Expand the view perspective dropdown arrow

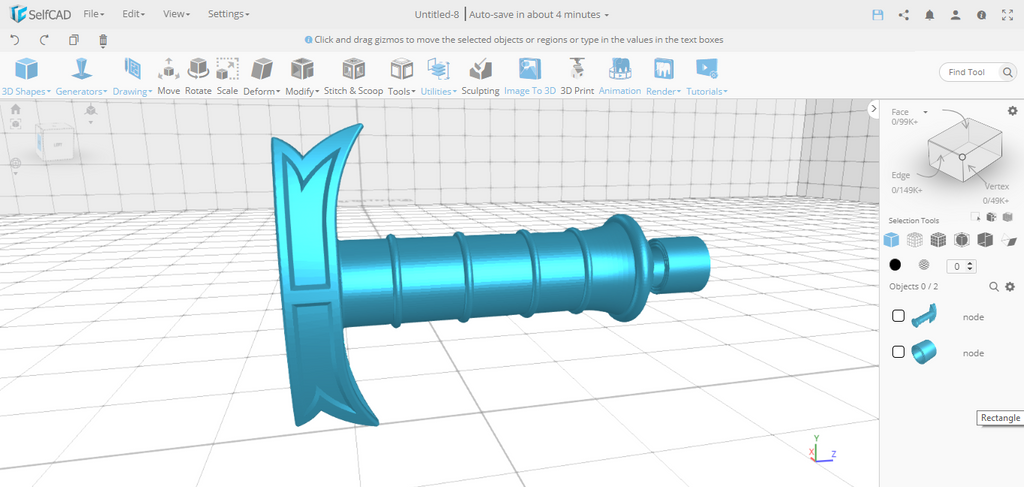click(x=91, y=122)
